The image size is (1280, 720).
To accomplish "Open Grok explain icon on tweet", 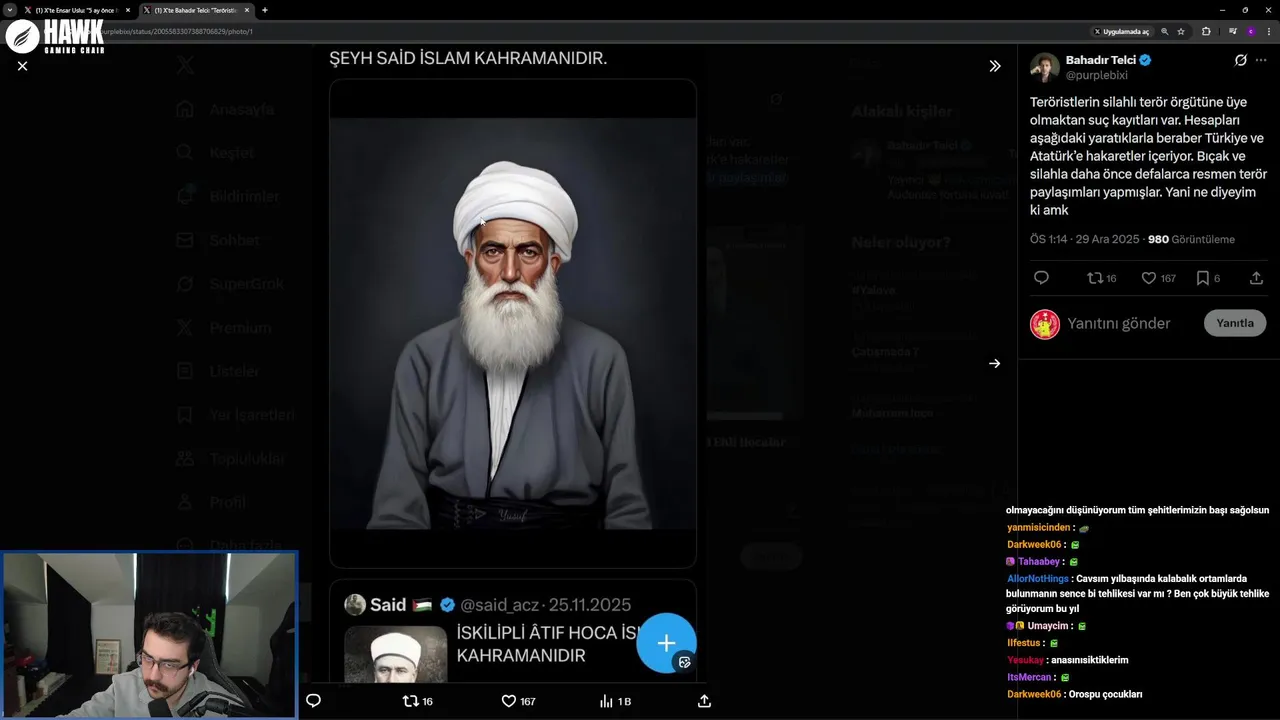I will pyautogui.click(x=1241, y=60).
